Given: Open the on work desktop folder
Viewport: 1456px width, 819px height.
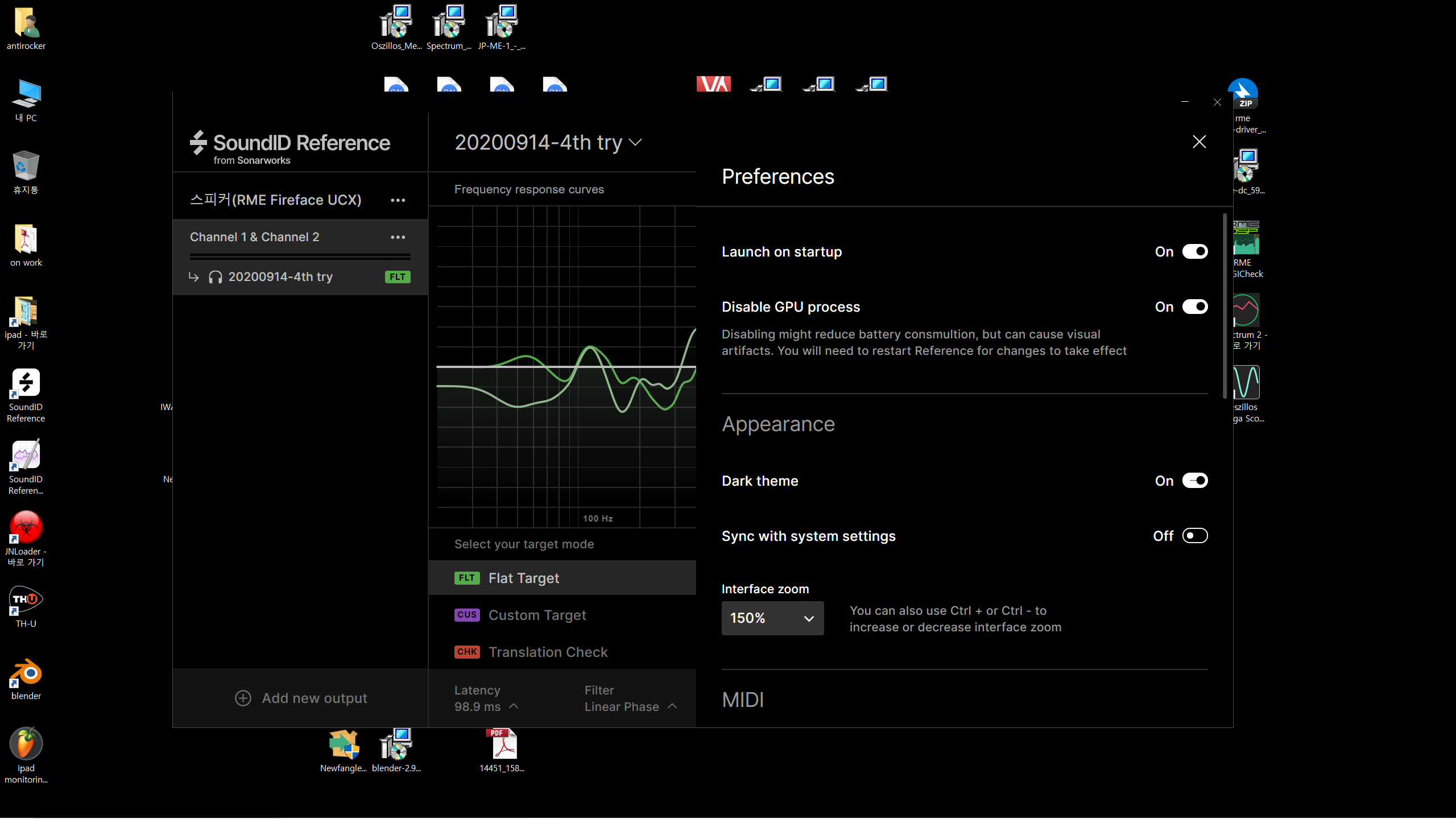Looking at the screenshot, I should tap(26, 245).
